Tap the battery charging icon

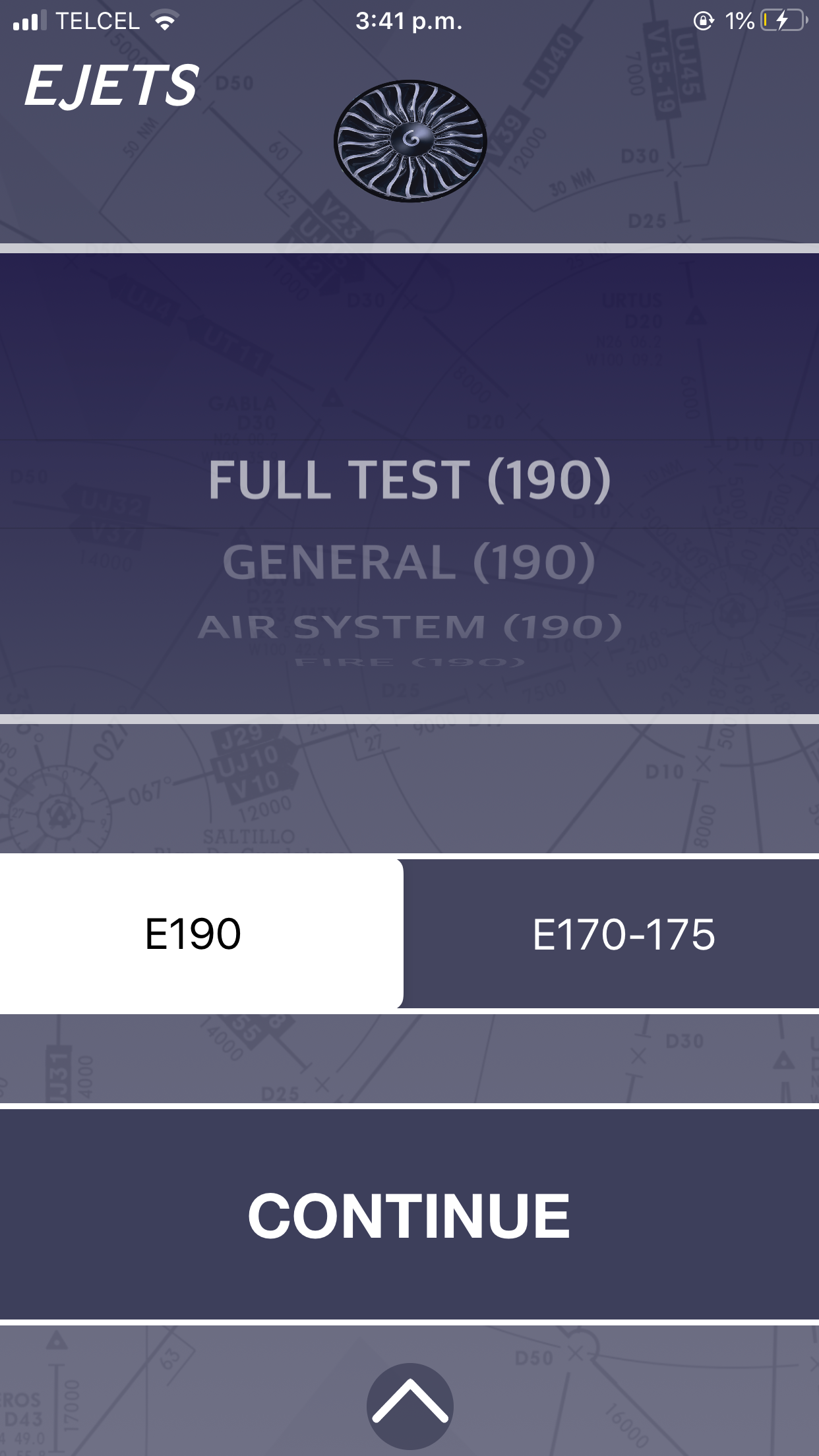(x=783, y=21)
